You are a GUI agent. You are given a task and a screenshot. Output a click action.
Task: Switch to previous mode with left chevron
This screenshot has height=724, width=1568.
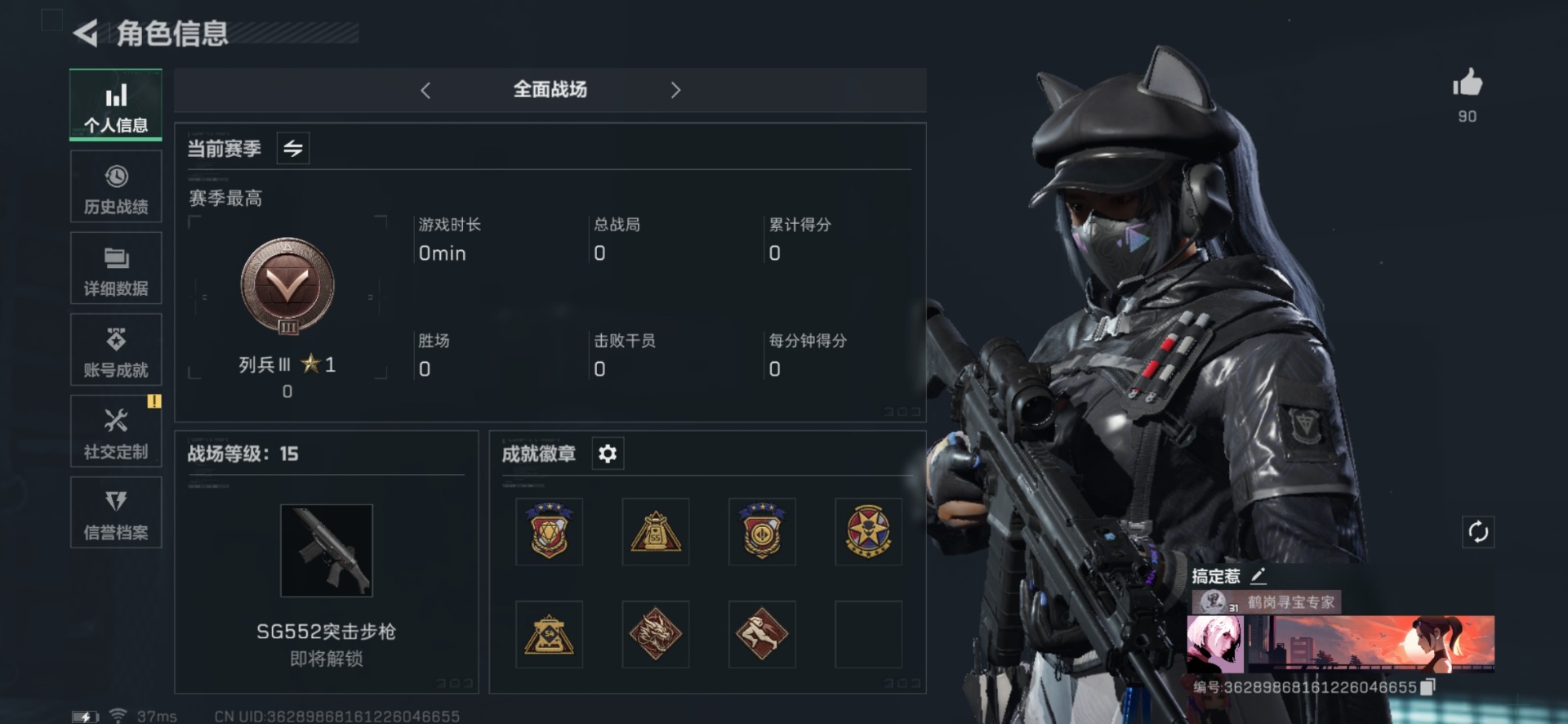point(425,90)
